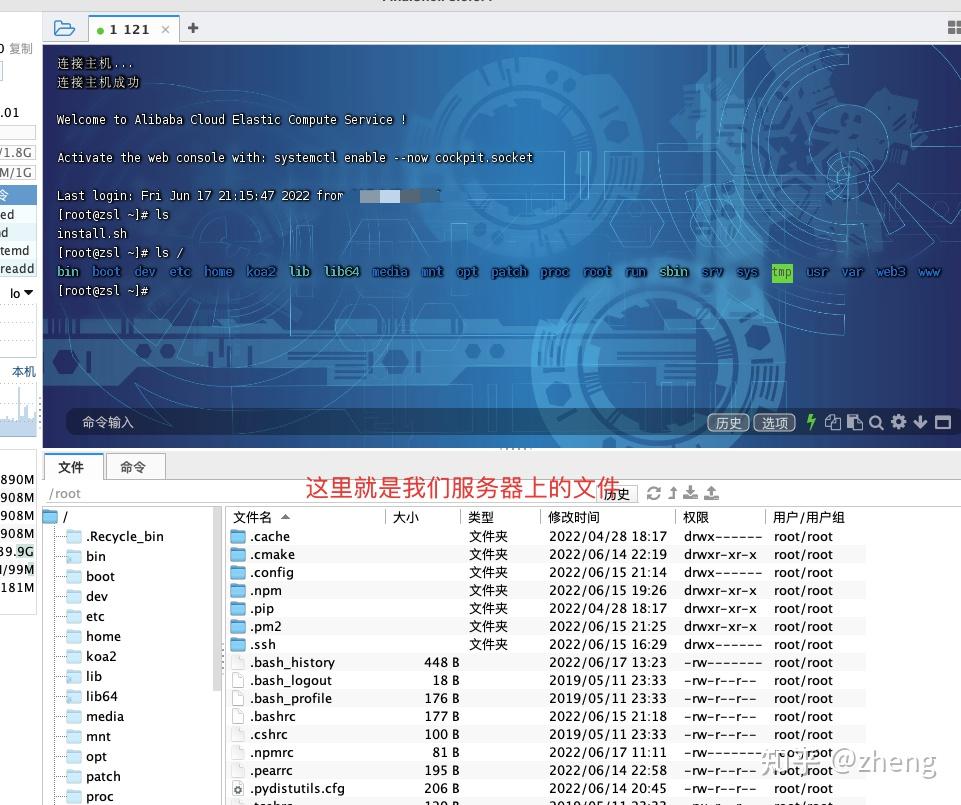Click the 选项 button in terminal toolbar
961x805 pixels.
[774, 422]
